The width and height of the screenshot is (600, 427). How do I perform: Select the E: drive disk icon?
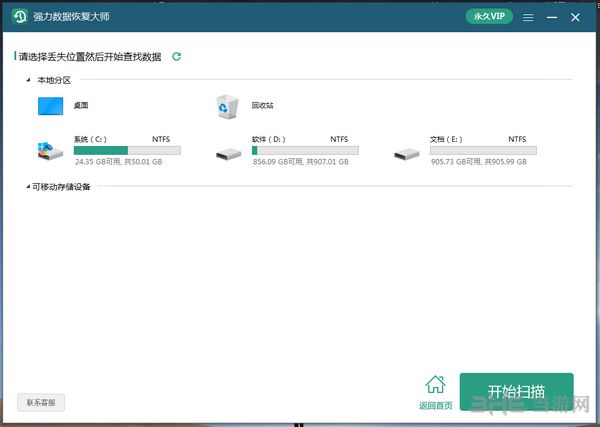[407, 154]
